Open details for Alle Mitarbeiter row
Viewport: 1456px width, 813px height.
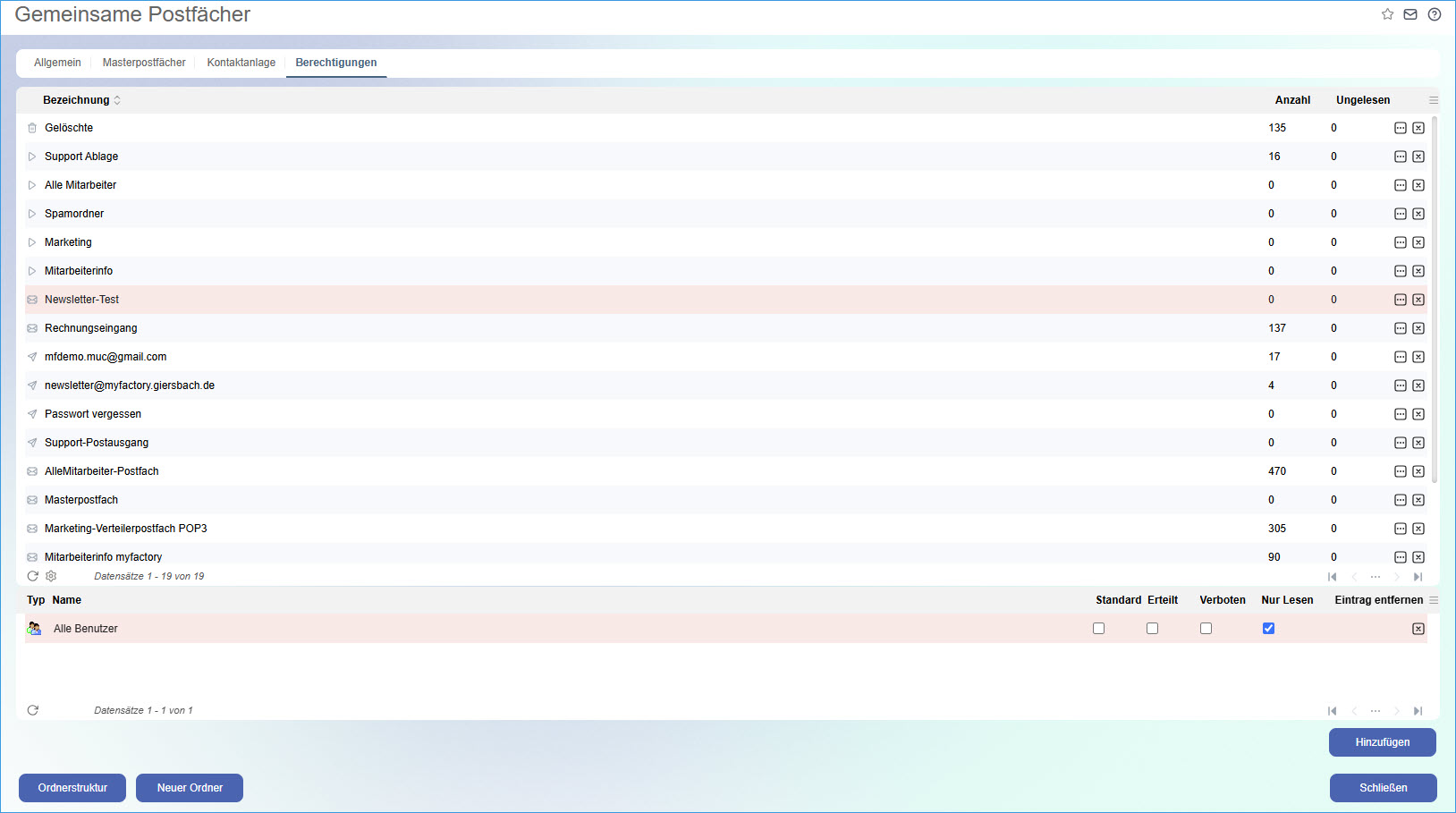point(1401,185)
